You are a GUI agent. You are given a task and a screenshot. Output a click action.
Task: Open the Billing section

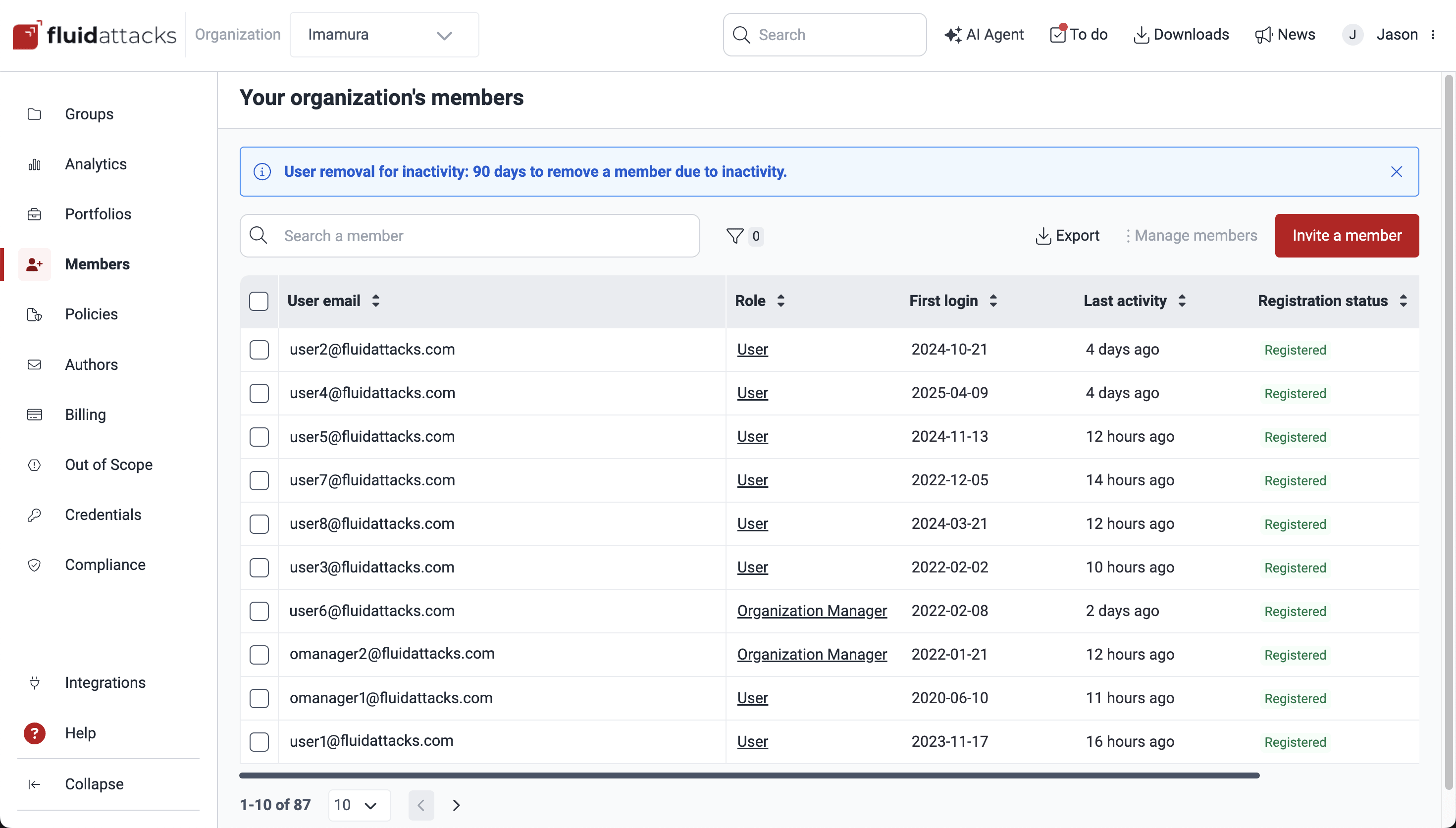coord(85,414)
